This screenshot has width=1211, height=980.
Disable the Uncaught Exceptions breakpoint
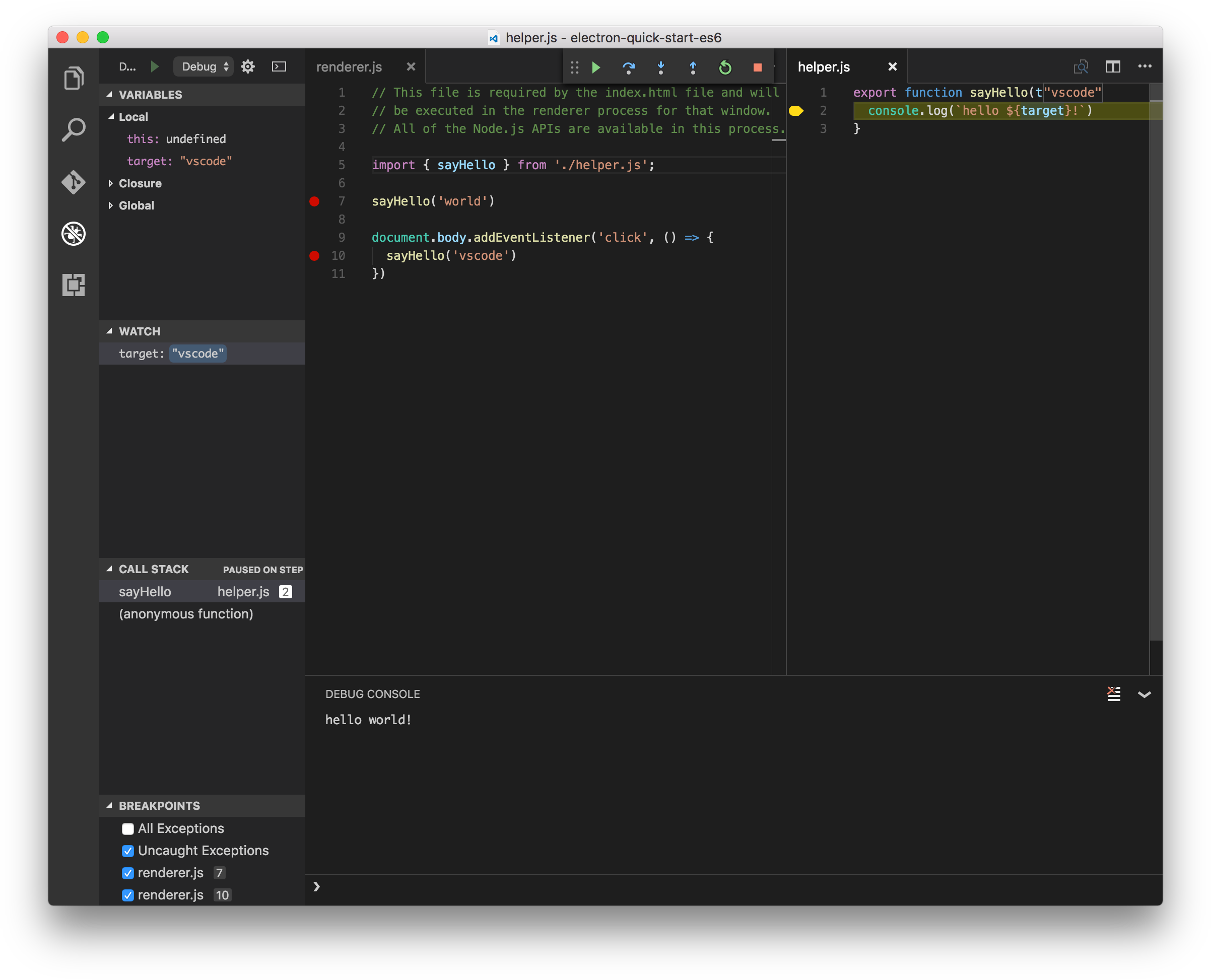pos(127,851)
